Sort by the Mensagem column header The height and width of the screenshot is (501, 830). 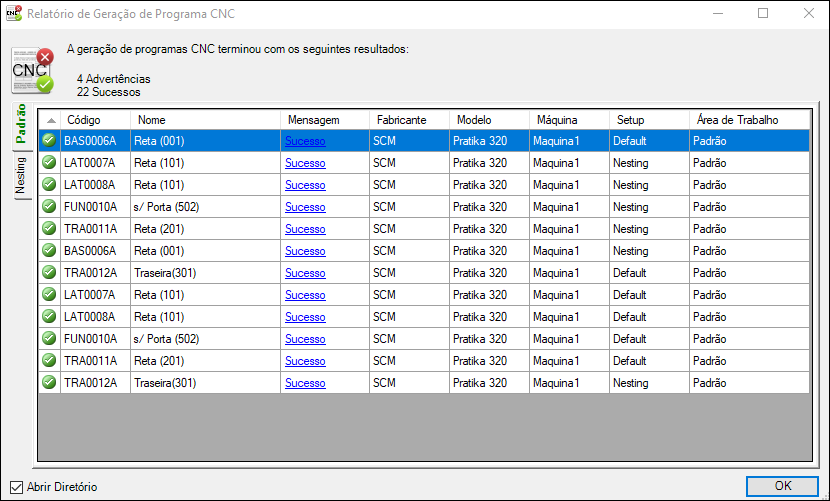(325, 120)
